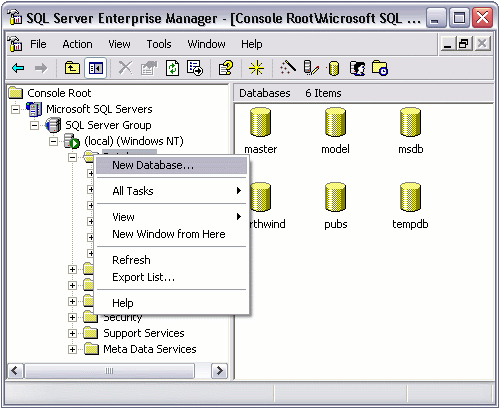Open the Action menu
The height and width of the screenshot is (408, 499).
77,44
